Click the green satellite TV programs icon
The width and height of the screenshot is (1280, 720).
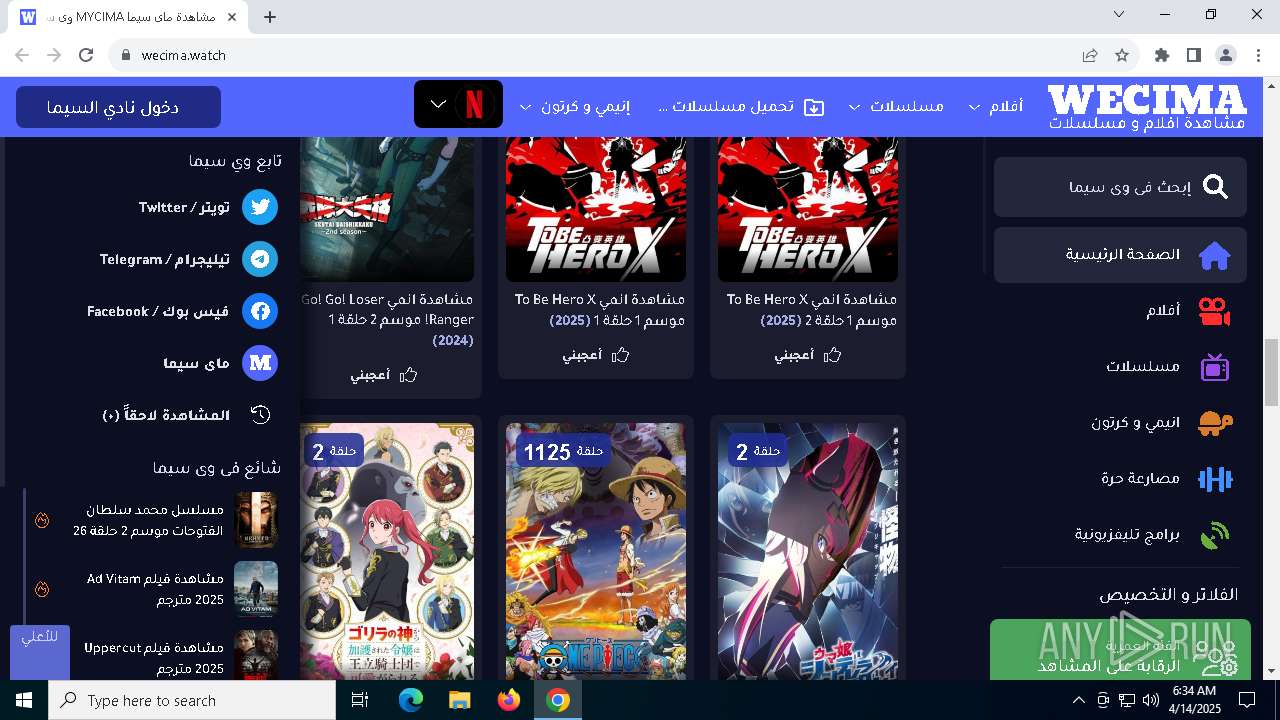1215,535
